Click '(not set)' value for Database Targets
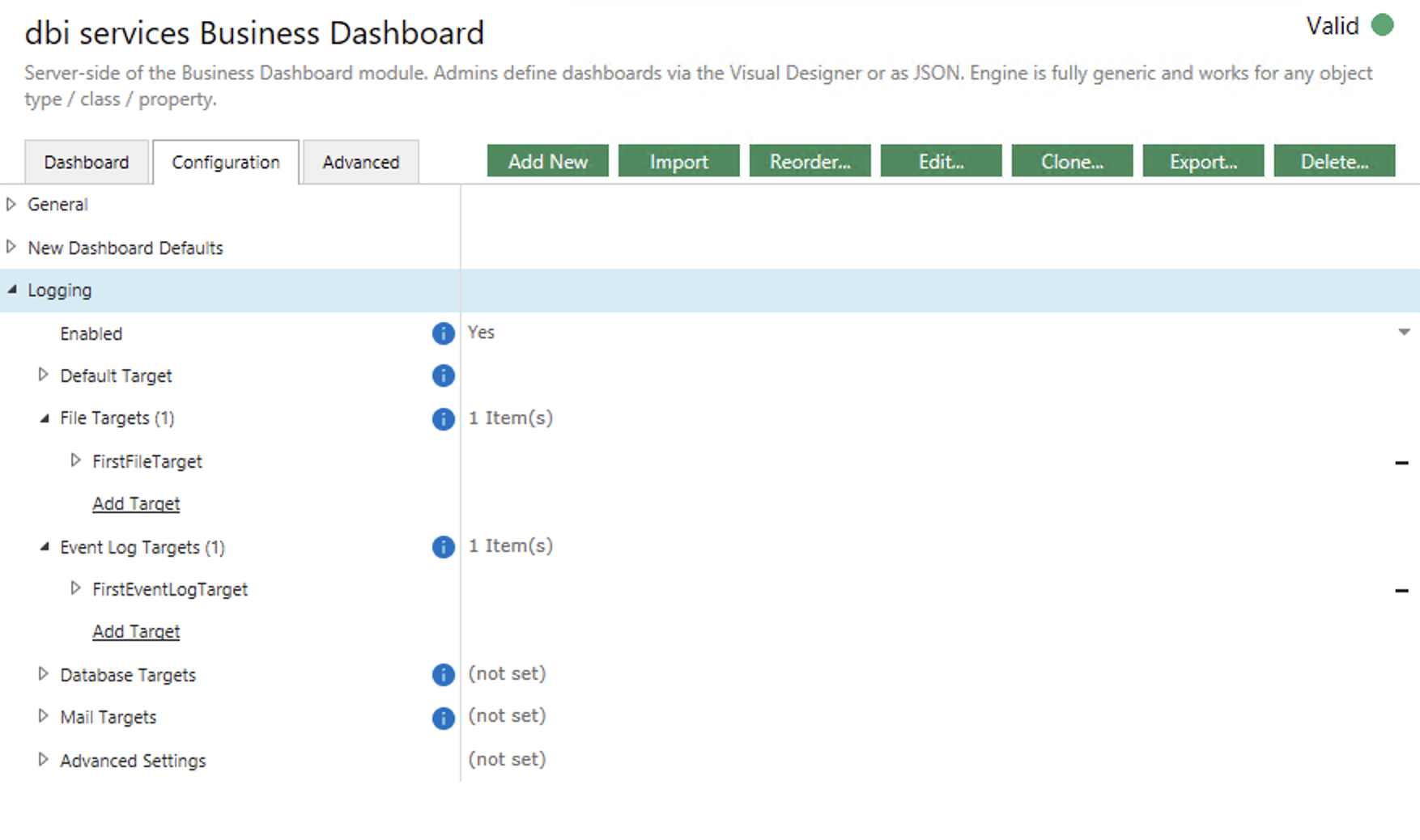Screen dimensions: 1420x840 click(x=508, y=674)
